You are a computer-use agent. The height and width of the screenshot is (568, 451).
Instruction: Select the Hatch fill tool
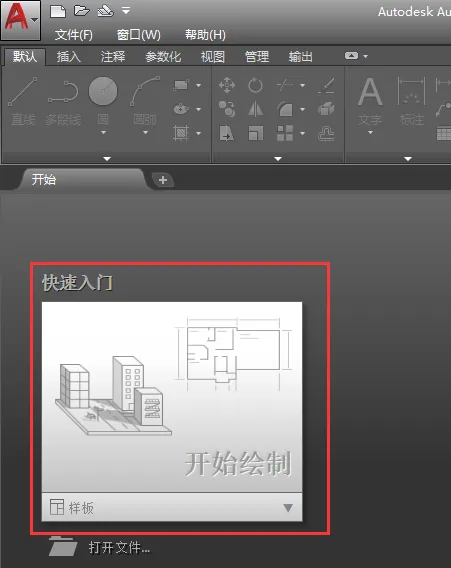(x=181, y=133)
